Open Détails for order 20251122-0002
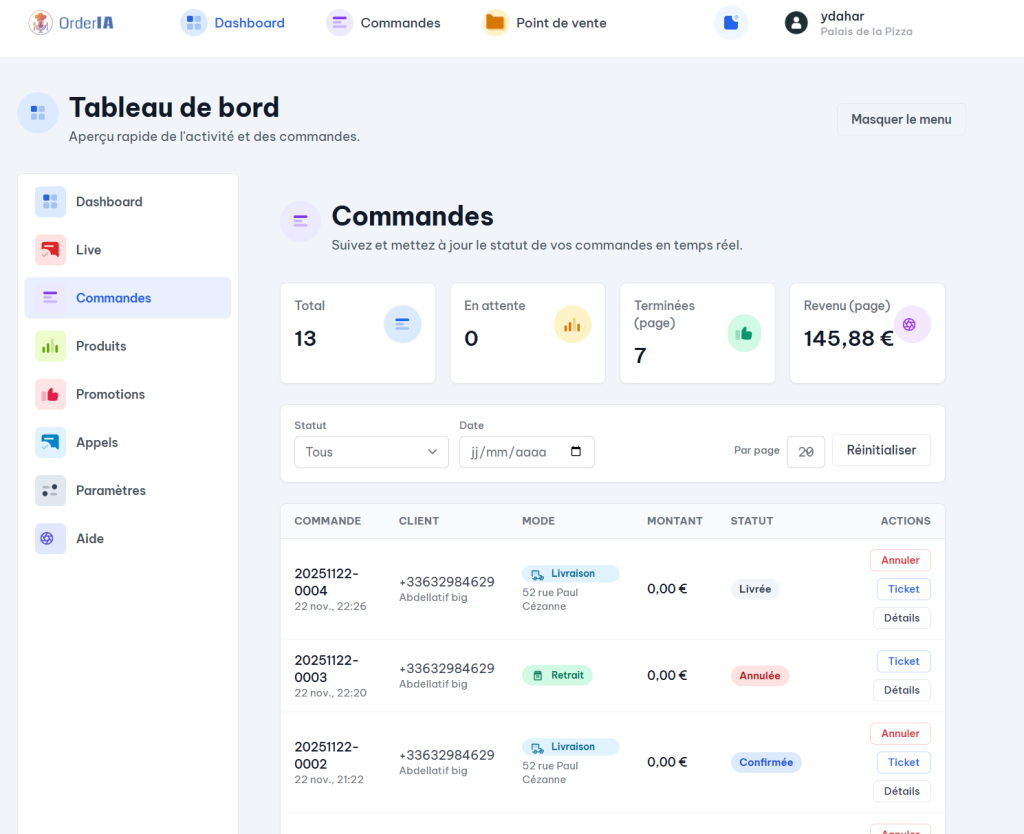The image size is (1024, 834). [x=901, y=791]
